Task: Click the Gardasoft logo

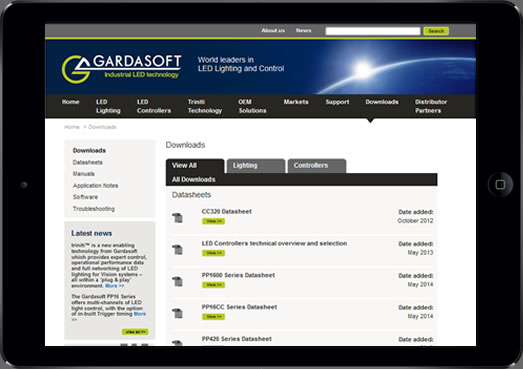Action: (x=122, y=68)
